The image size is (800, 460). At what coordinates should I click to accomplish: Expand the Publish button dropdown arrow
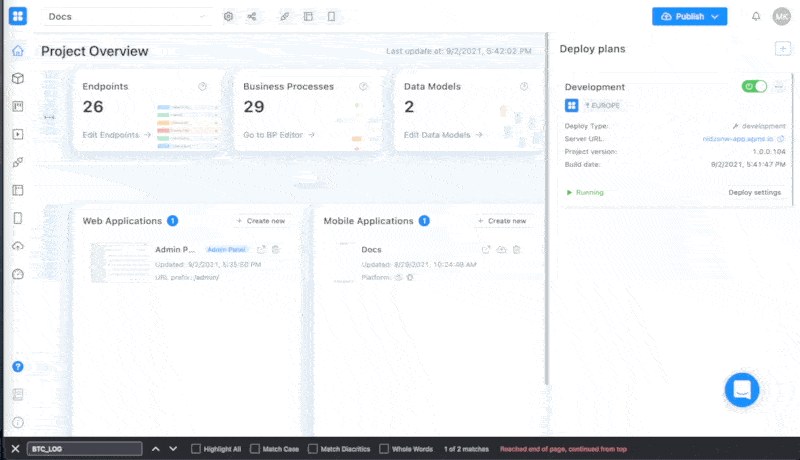tap(715, 17)
